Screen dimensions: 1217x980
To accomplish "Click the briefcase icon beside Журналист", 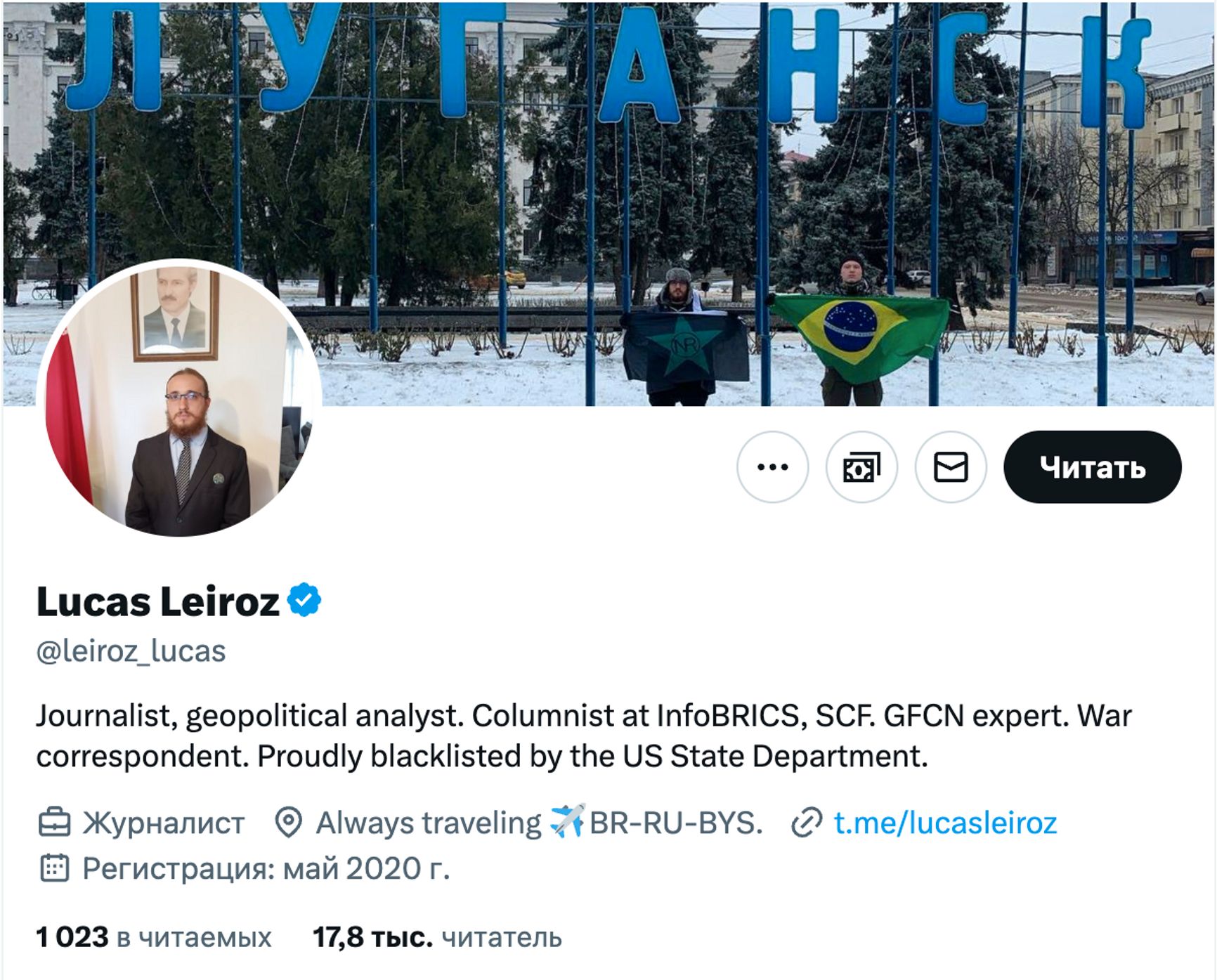I will pyautogui.click(x=54, y=823).
